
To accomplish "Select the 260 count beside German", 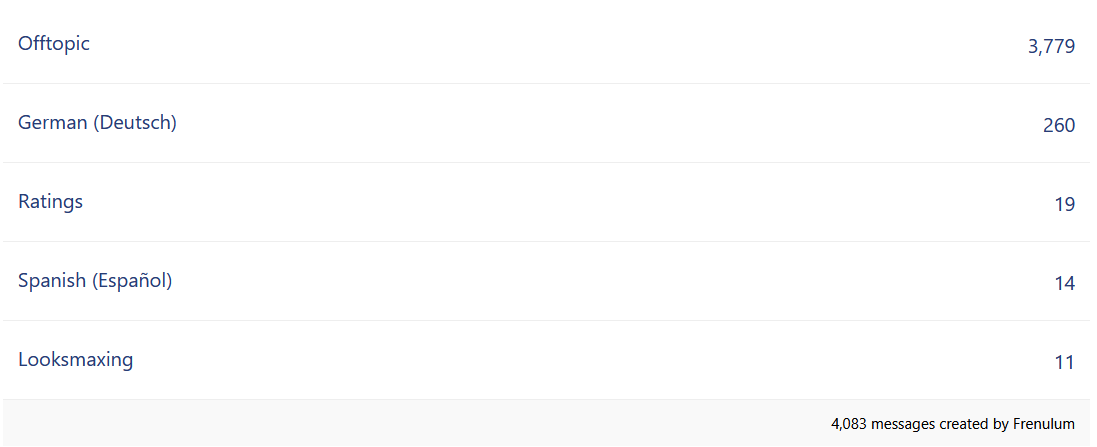I will tap(1059, 126).
